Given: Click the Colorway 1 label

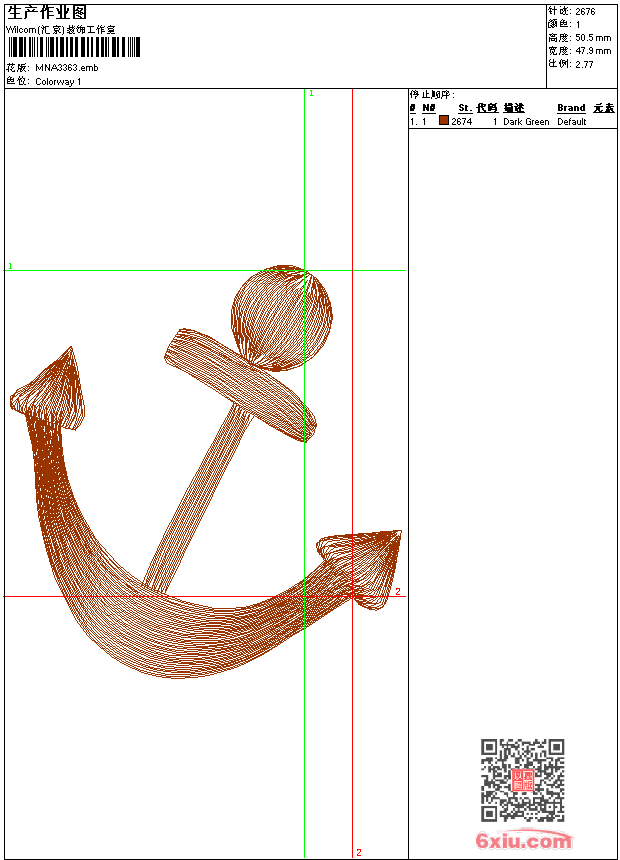Looking at the screenshot, I should tap(58, 82).
